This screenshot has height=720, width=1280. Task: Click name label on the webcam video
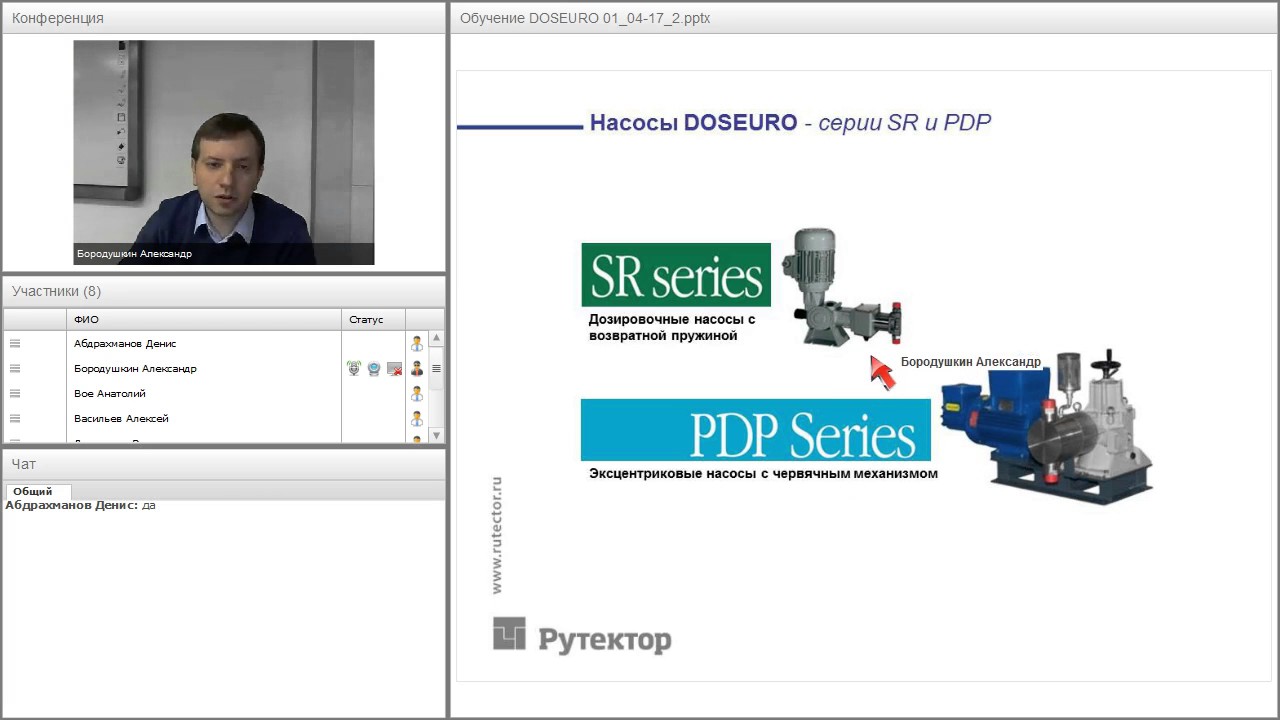134,254
